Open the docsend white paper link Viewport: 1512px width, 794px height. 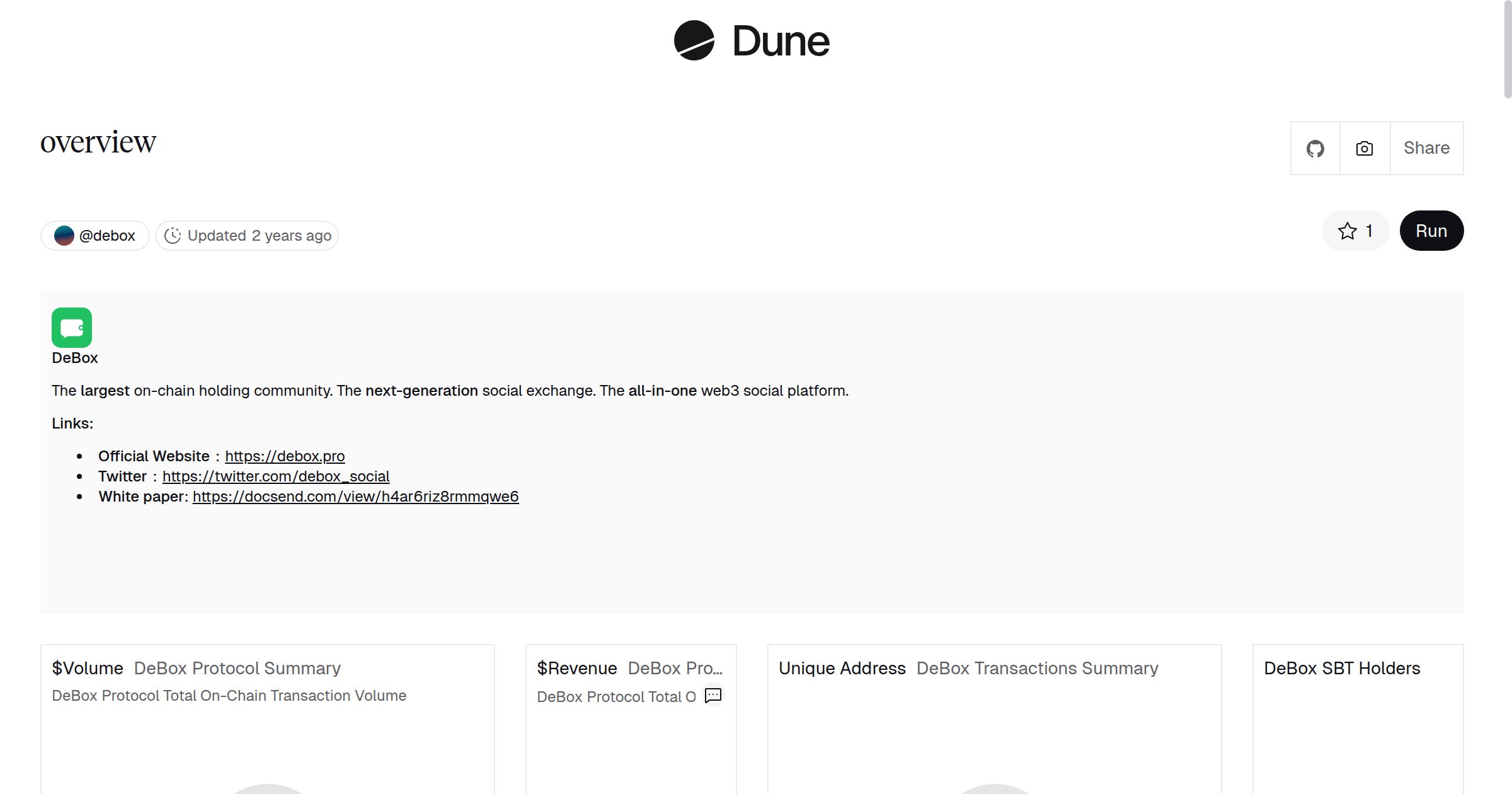pos(355,497)
